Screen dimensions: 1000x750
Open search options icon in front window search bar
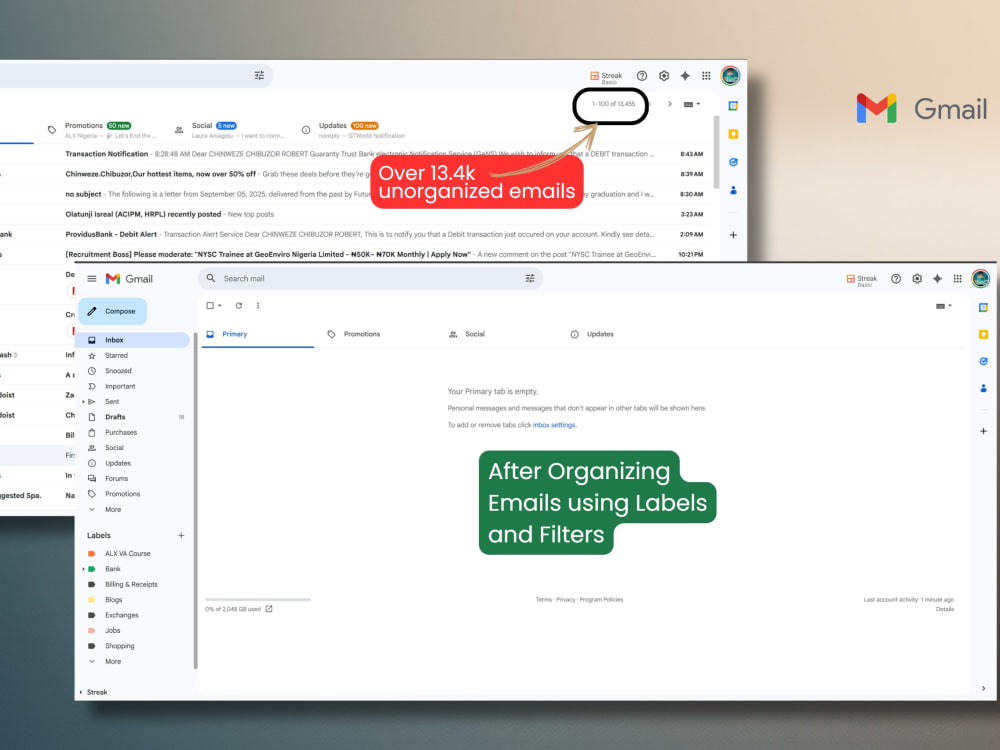tap(529, 279)
